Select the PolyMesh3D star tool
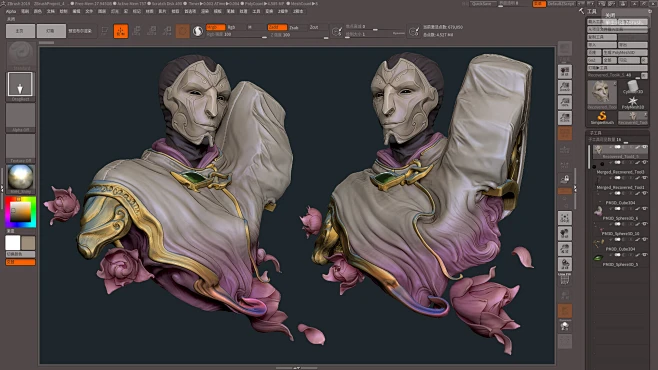 (x=633, y=102)
